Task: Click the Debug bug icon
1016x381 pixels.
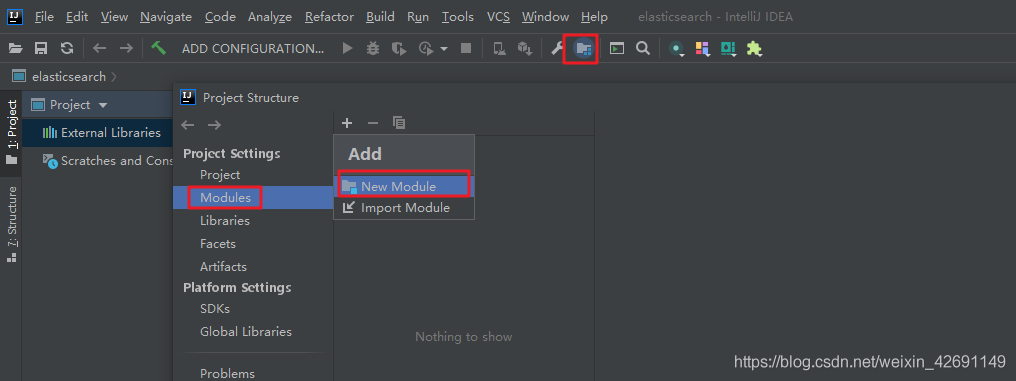Action: coord(373,49)
